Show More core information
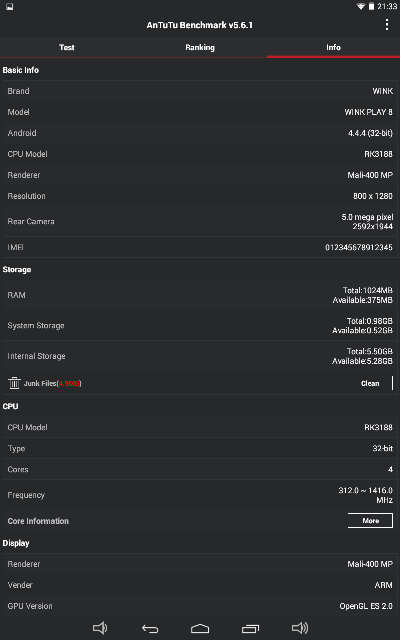 point(371,521)
